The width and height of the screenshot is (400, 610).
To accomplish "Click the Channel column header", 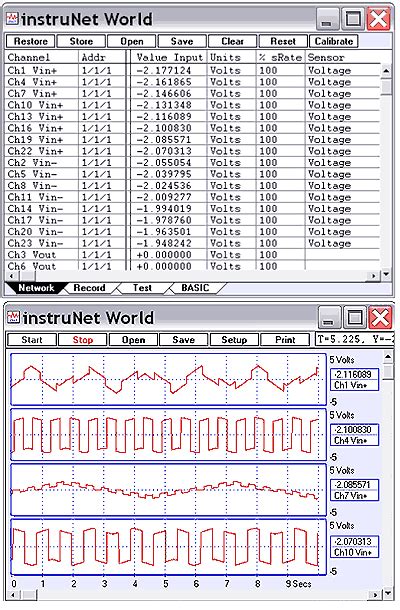I will point(29,58).
